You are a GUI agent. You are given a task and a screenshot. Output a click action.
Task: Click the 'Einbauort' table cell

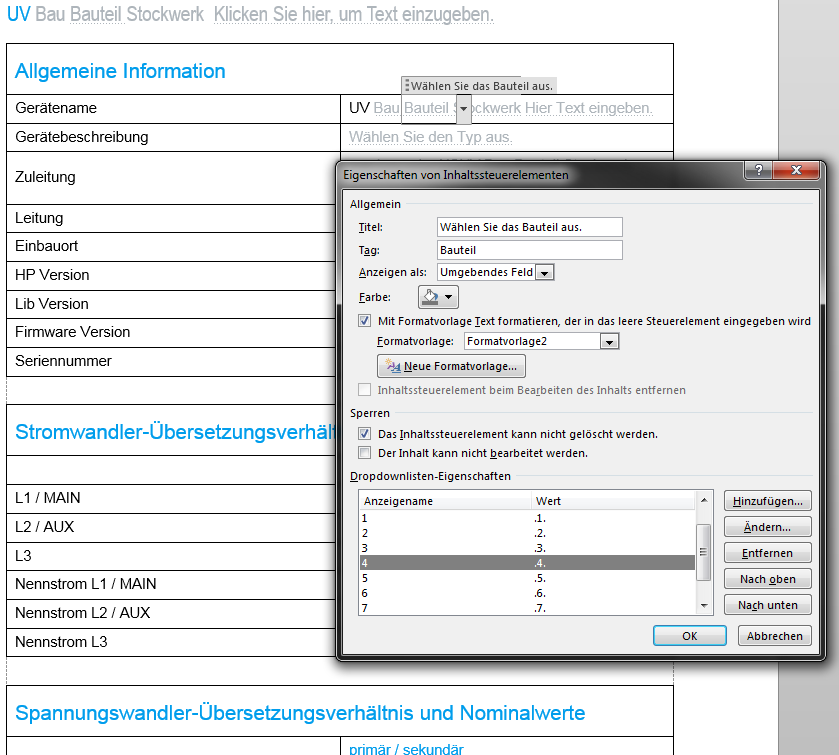[173, 247]
